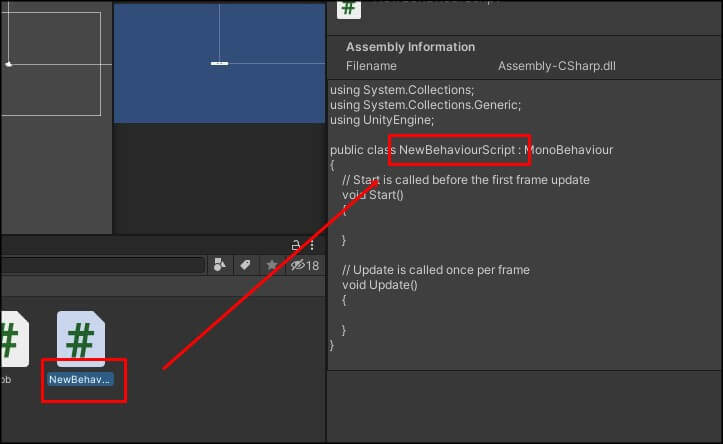723x444 pixels.
Task: Click the 'using System.Collections.Generic;' line
Action: tap(425, 105)
